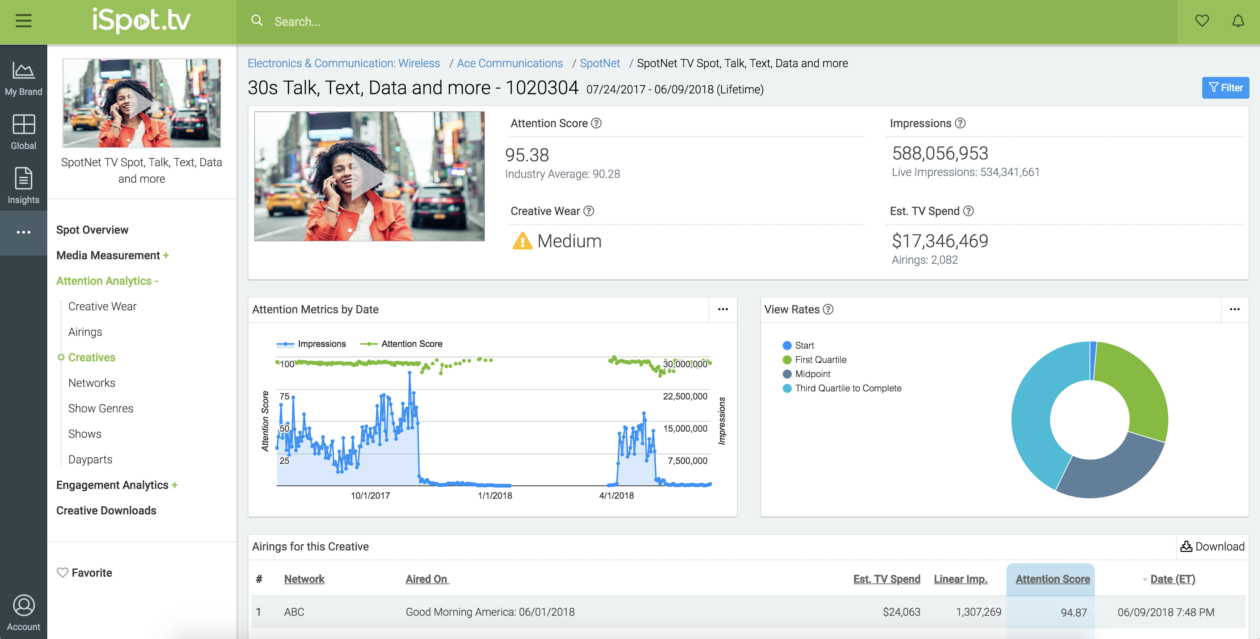Collapse the Attention Analytics section
This screenshot has height=639, width=1260.
point(107,281)
